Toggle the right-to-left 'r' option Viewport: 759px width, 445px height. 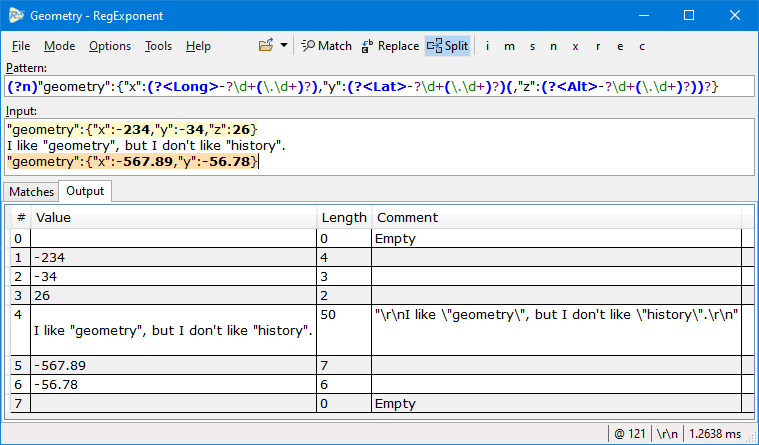click(x=598, y=46)
